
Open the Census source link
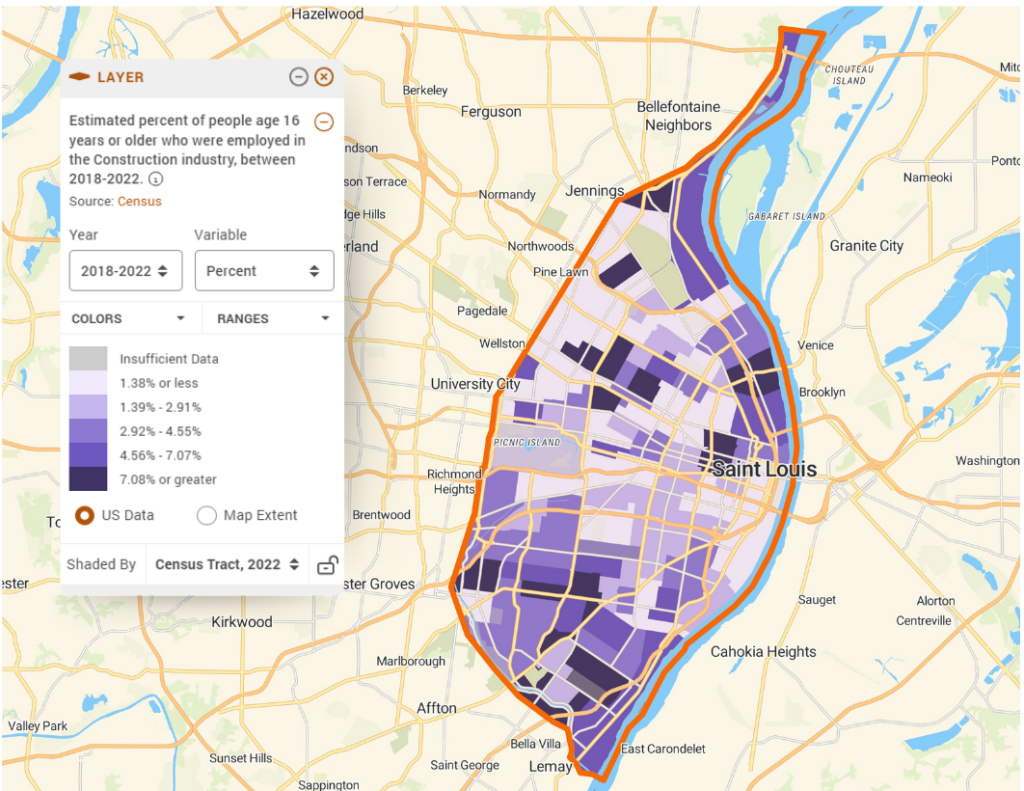[x=139, y=201]
